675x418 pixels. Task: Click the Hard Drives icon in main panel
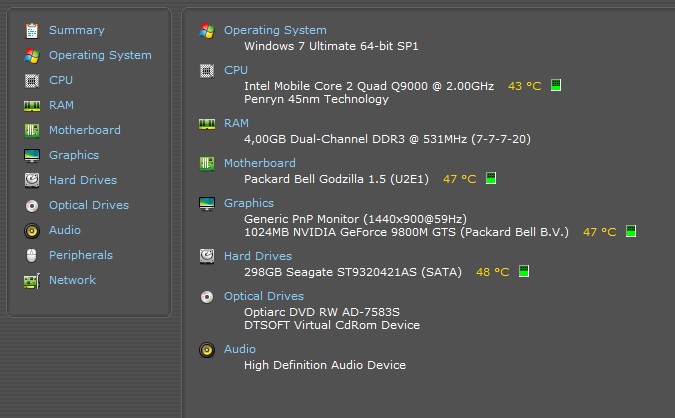[207, 256]
